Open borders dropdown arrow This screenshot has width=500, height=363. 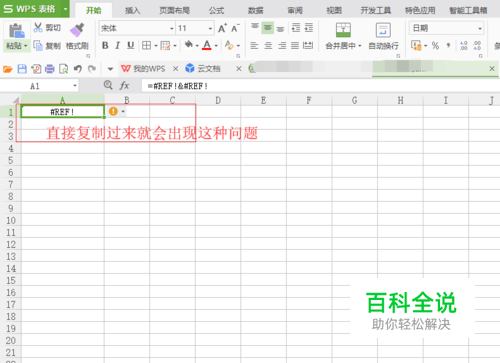click(x=156, y=46)
